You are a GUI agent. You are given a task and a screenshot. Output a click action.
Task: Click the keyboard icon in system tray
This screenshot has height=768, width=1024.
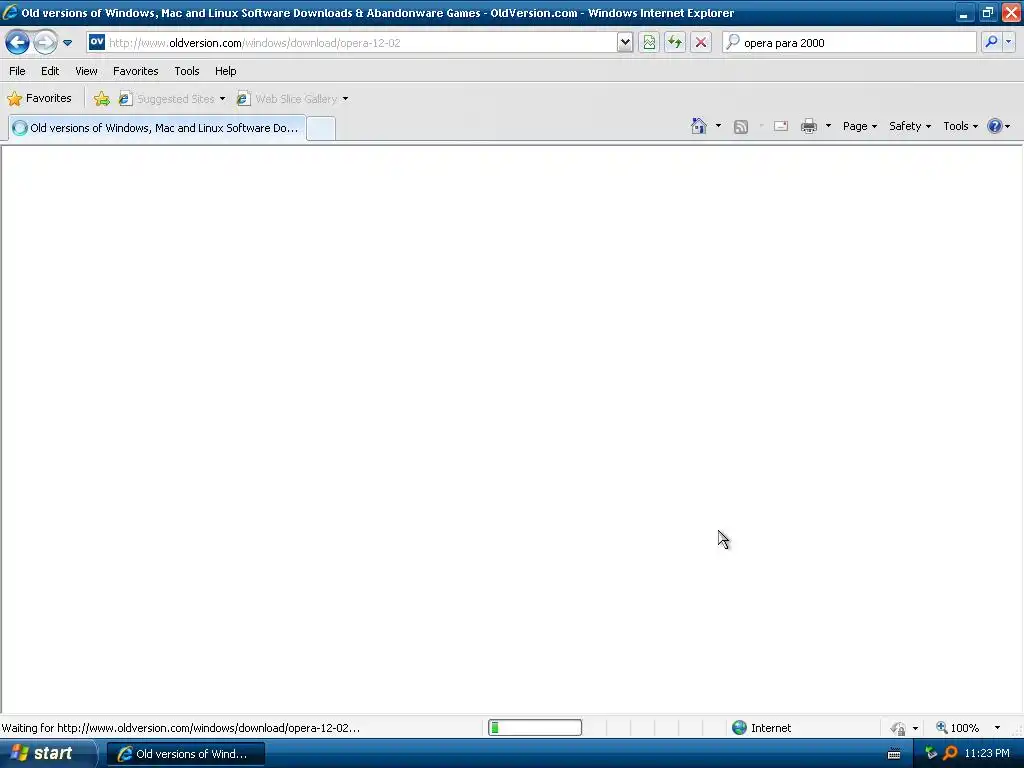(894, 754)
